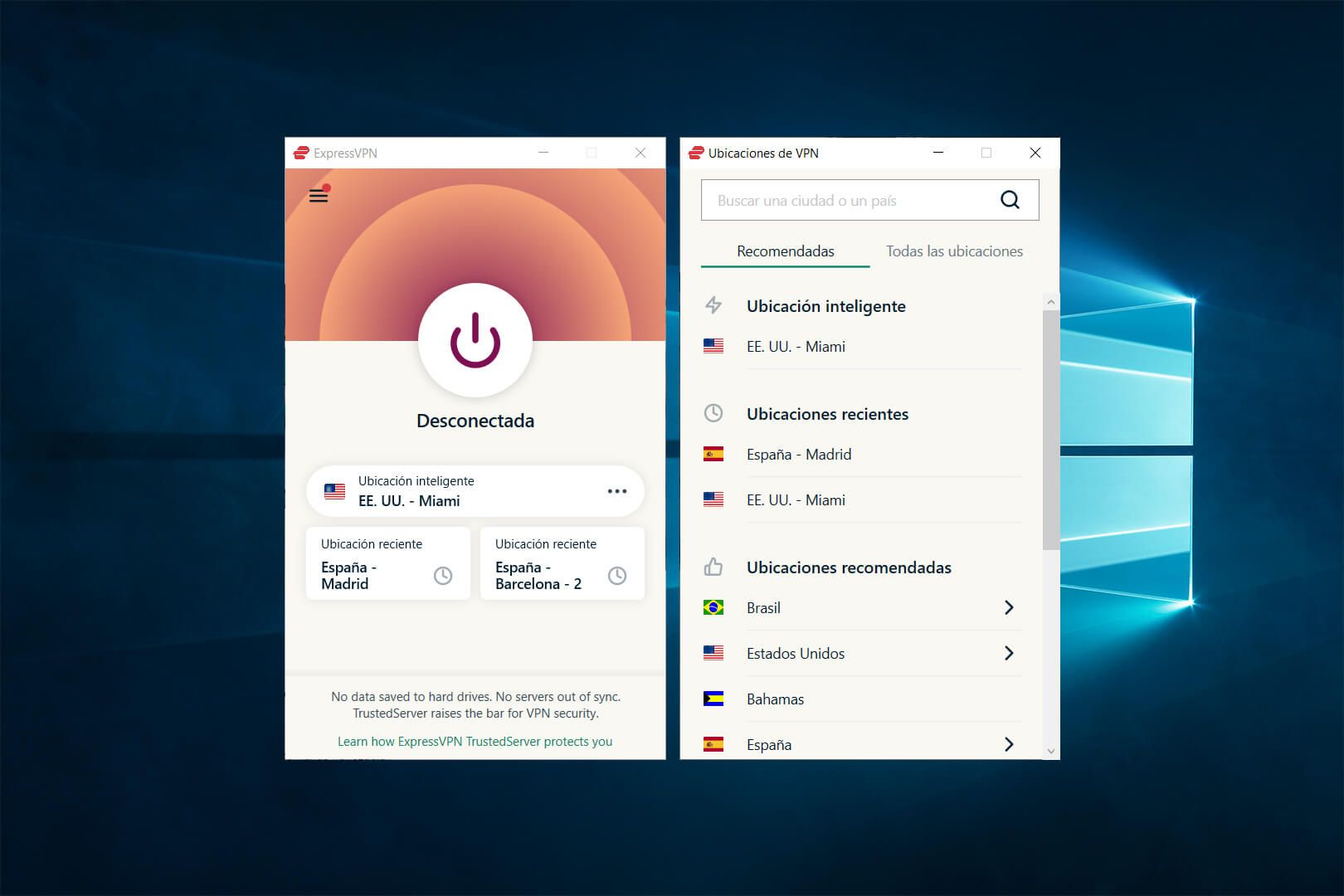Click ExpressVPN logo in main window title bar
This screenshot has height=896, width=1344.
pos(301,153)
